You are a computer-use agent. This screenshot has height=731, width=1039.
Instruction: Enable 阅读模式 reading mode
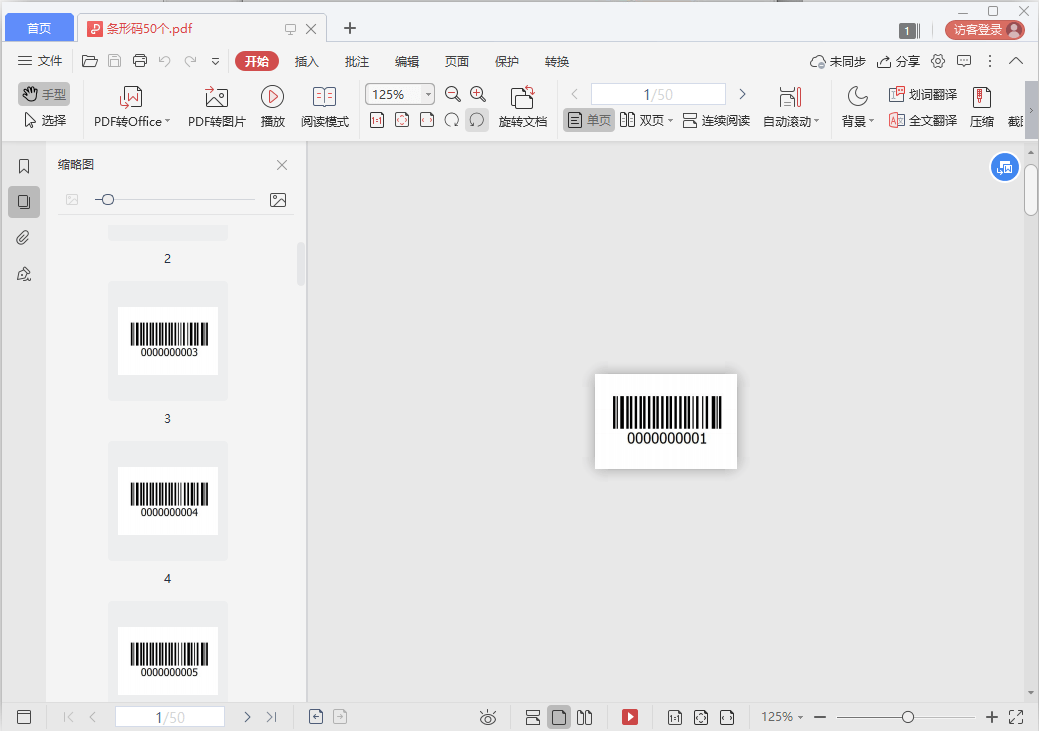(325, 106)
